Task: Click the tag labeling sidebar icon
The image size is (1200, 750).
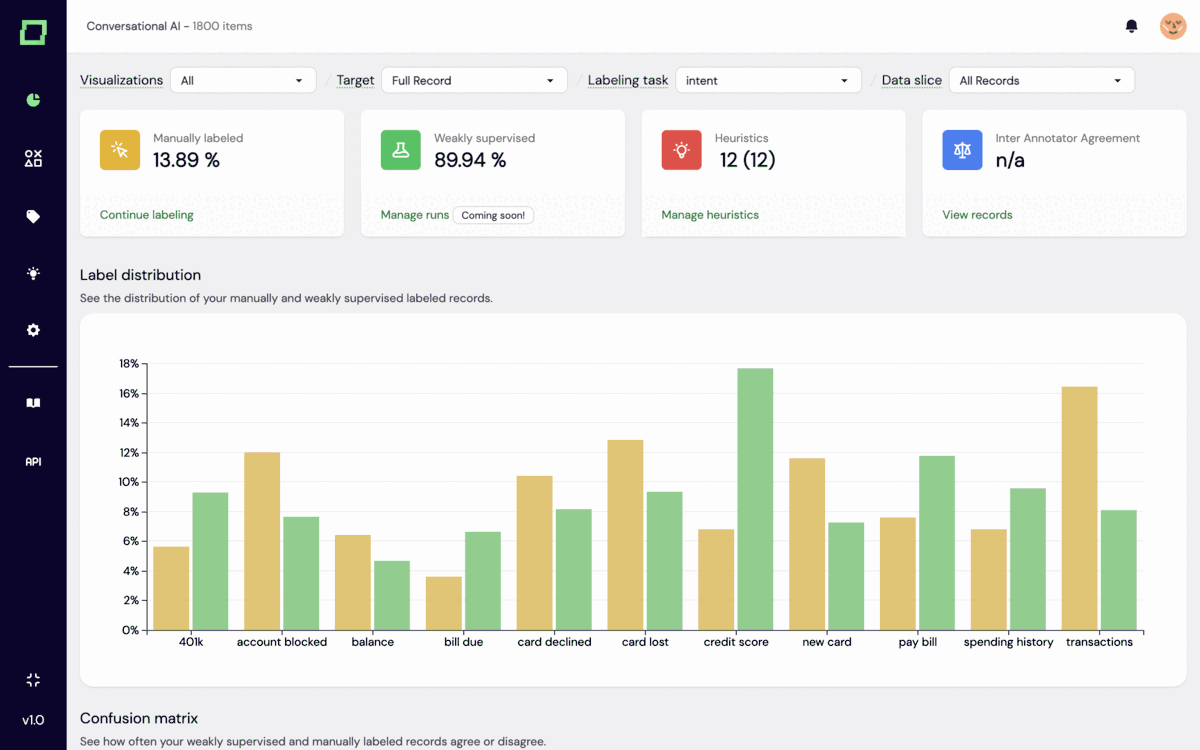Action: [33, 216]
